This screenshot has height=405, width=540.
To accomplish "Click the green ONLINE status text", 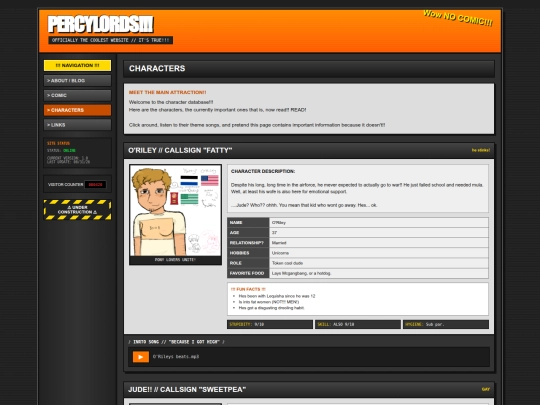I will point(69,150).
